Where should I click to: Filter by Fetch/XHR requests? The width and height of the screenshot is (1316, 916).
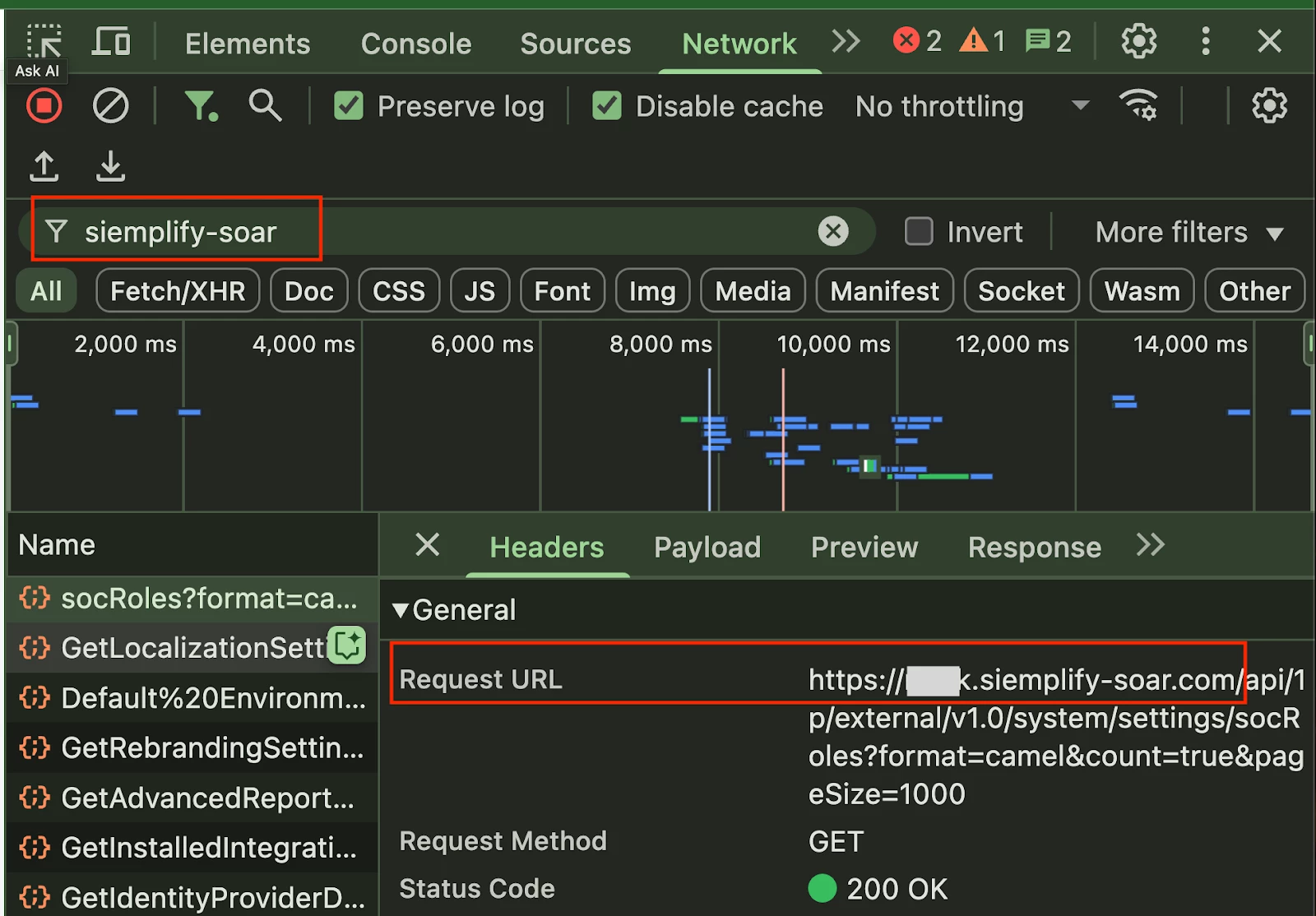tap(178, 291)
